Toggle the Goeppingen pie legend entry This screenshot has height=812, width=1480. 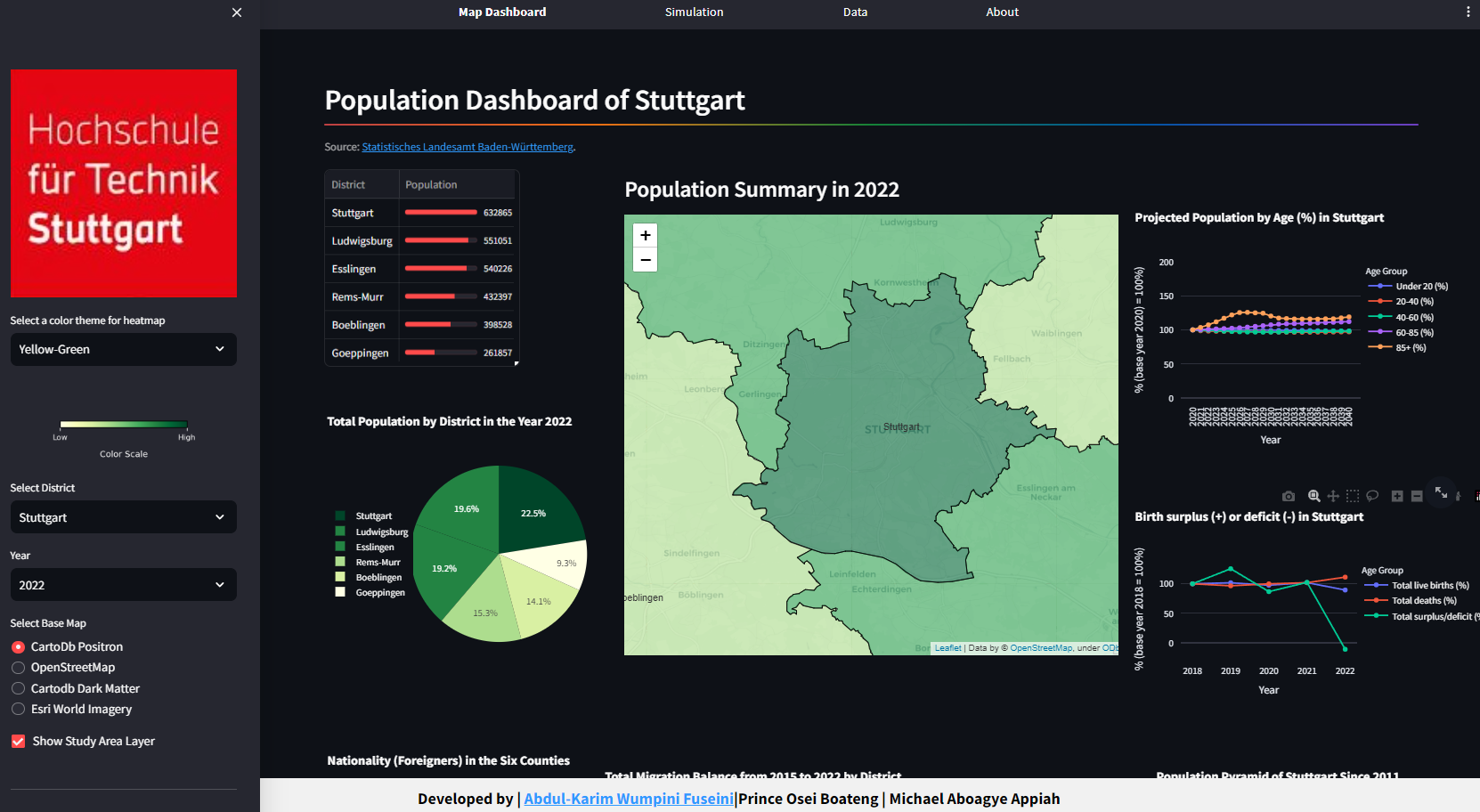(x=370, y=593)
